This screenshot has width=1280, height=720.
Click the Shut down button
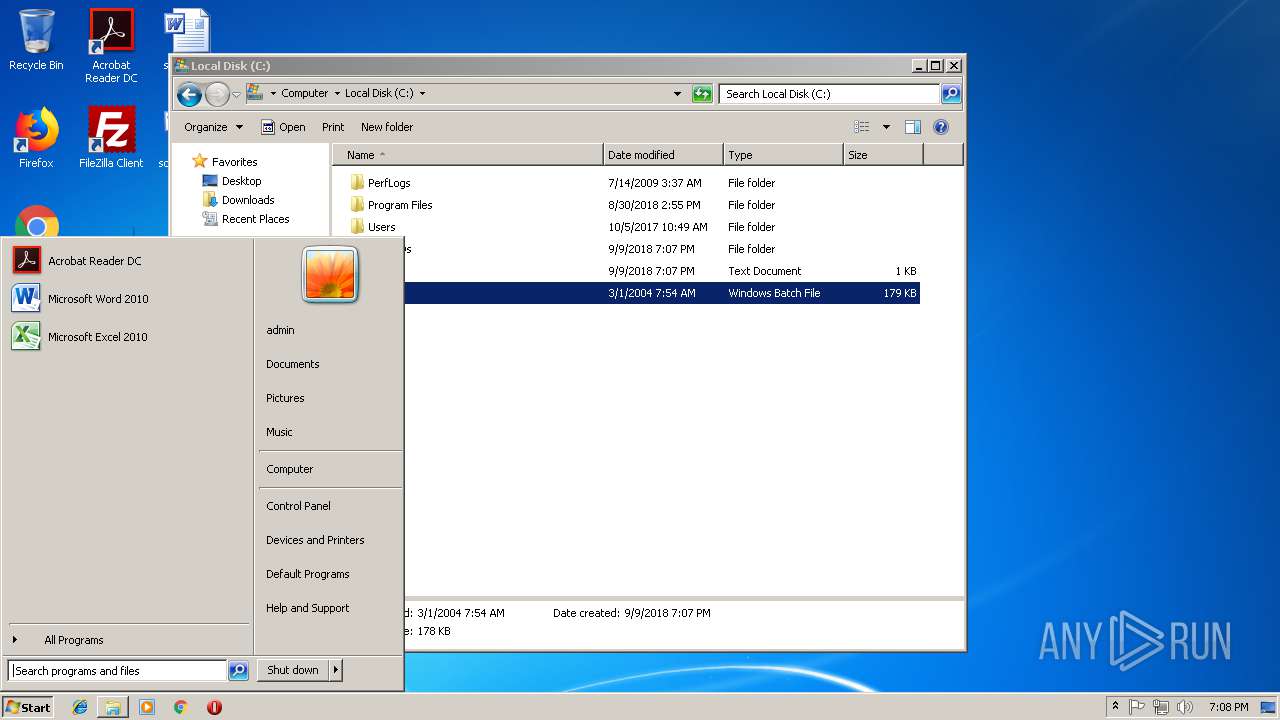coord(293,671)
